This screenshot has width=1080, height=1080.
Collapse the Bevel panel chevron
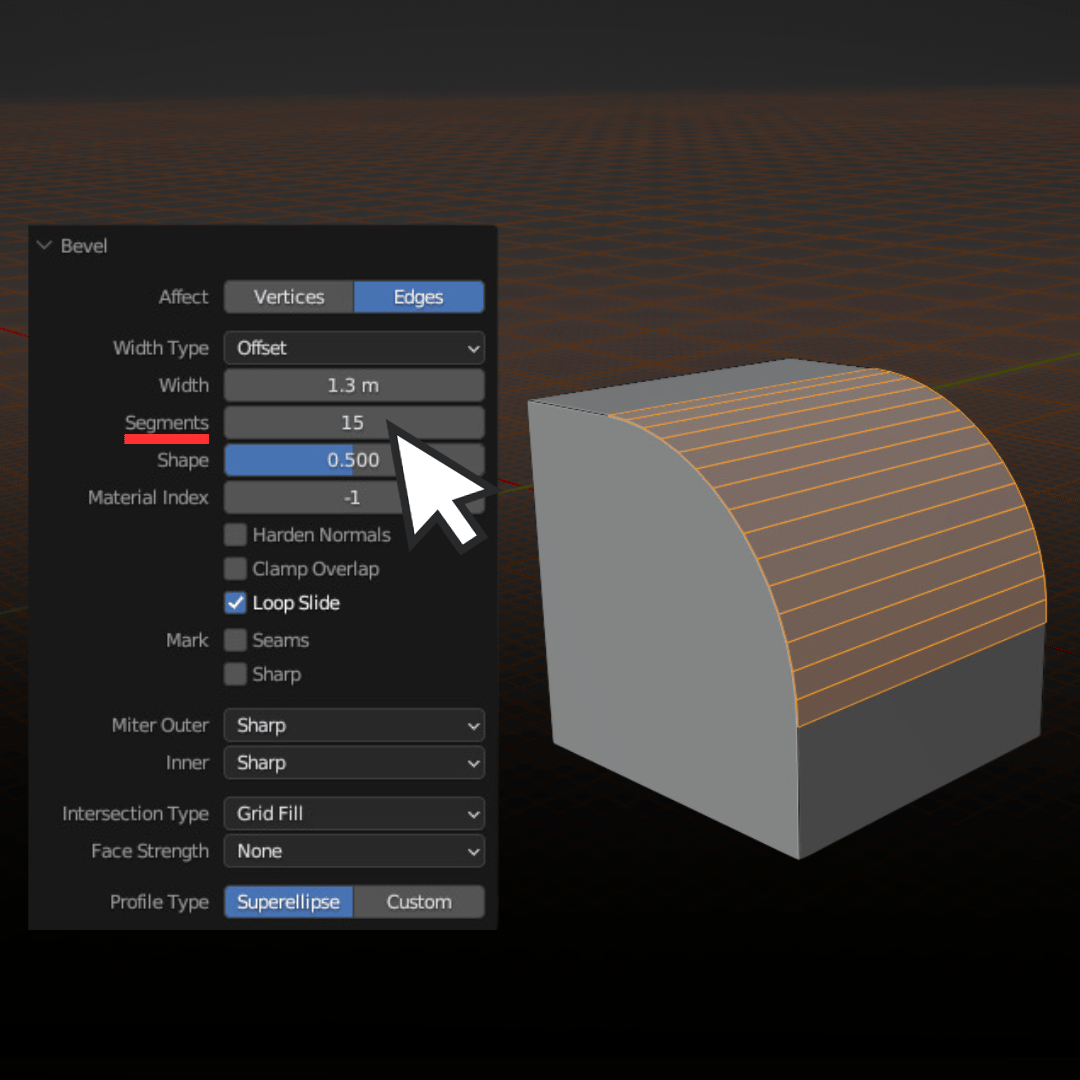pos(44,246)
